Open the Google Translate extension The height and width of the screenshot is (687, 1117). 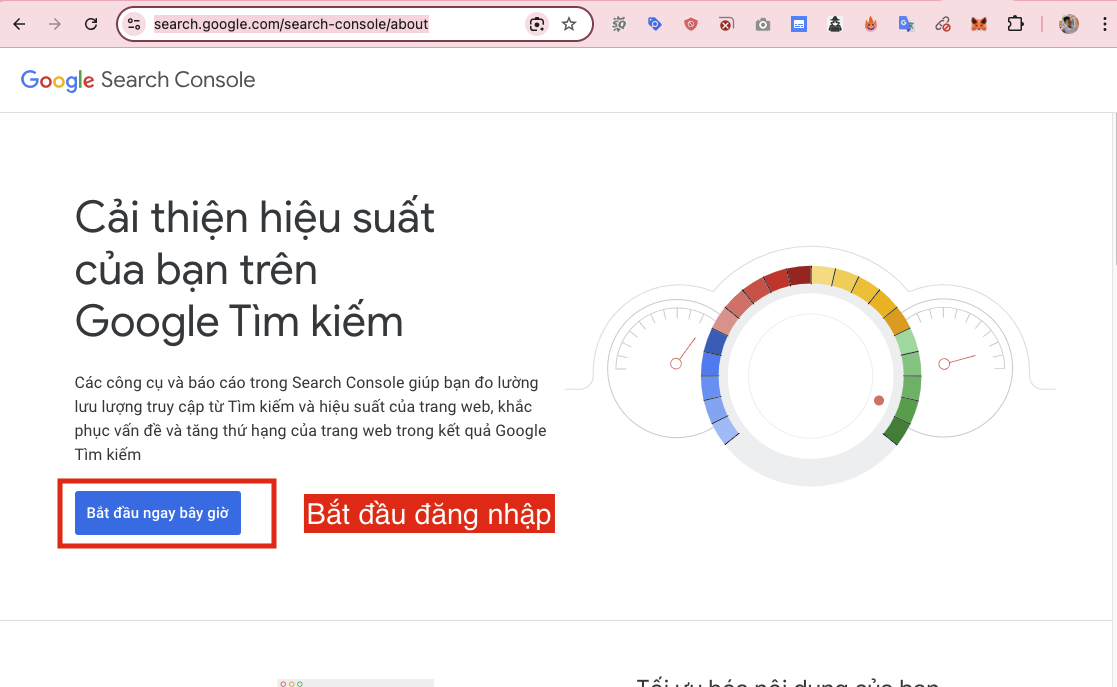coord(906,24)
